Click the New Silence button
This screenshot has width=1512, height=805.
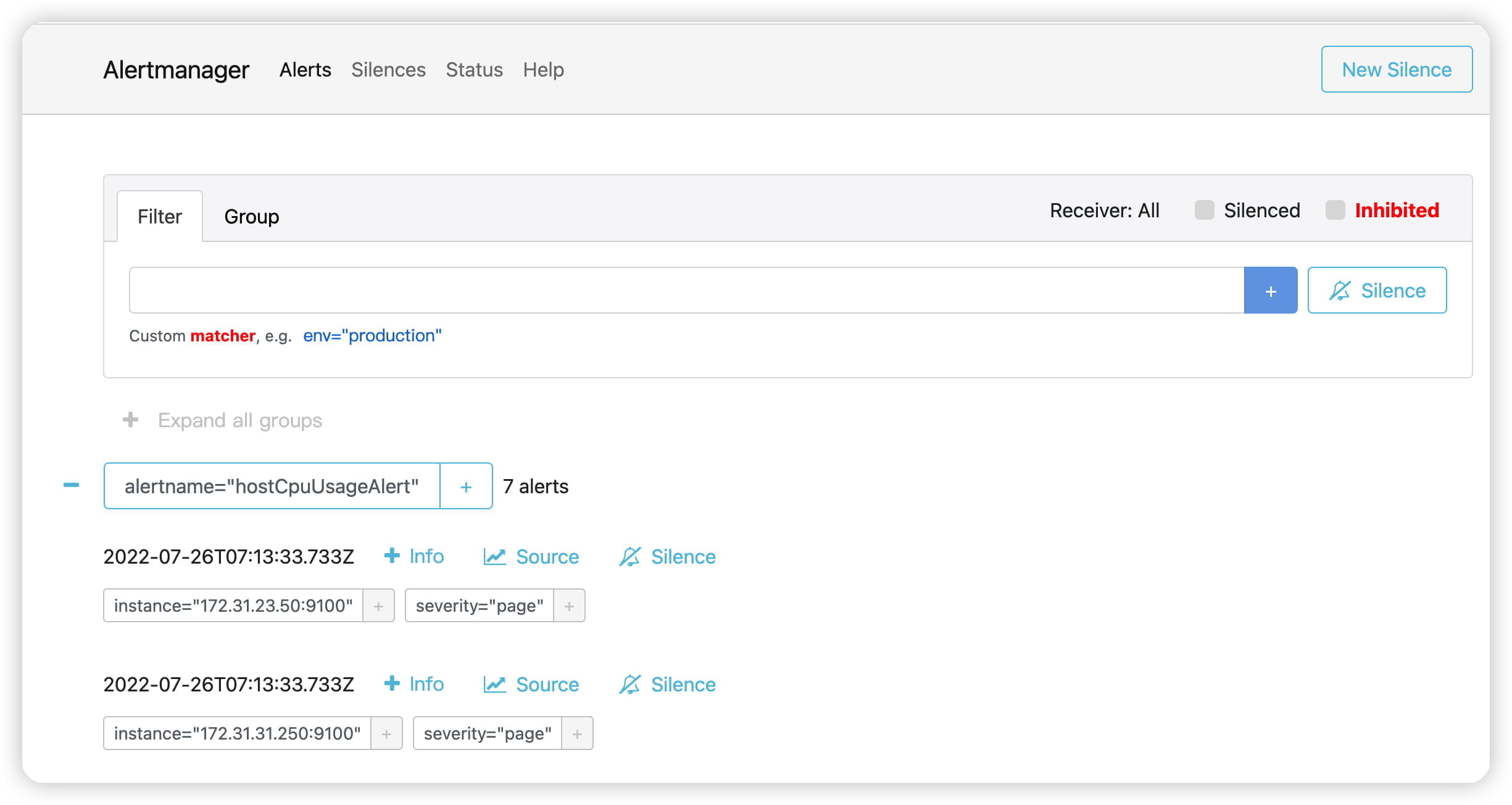point(1397,69)
